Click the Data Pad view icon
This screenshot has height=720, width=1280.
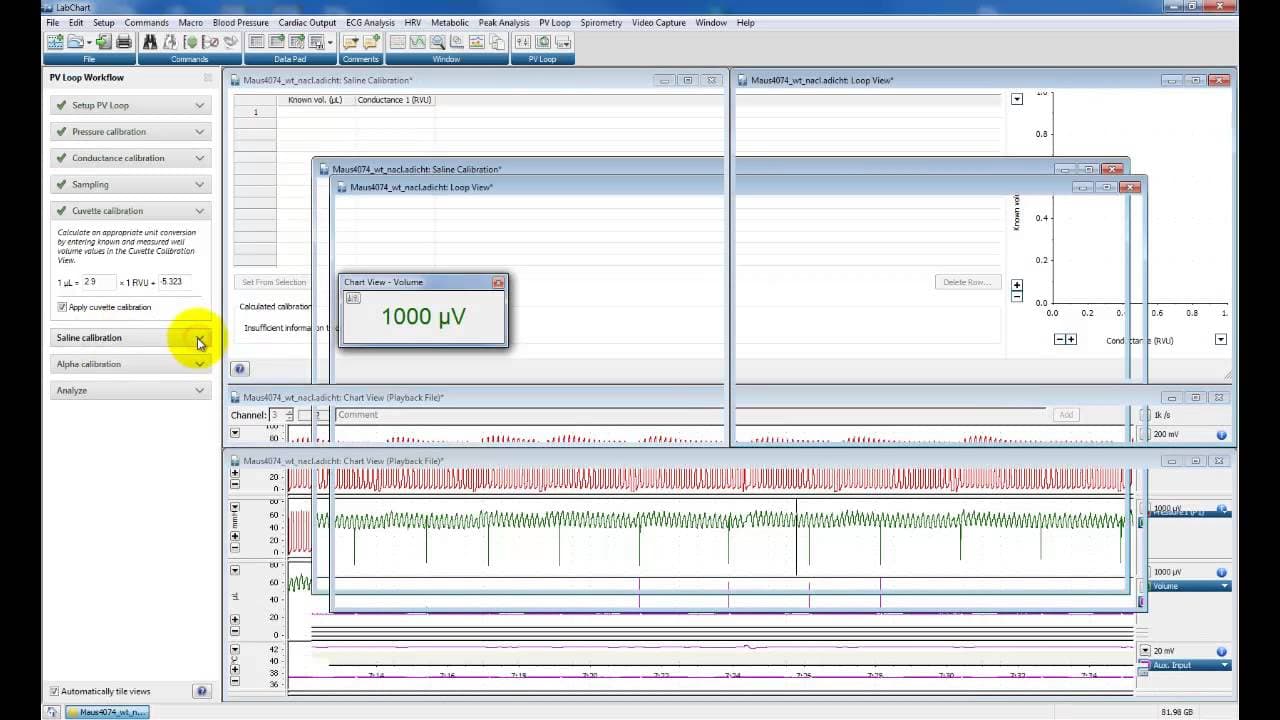256,42
